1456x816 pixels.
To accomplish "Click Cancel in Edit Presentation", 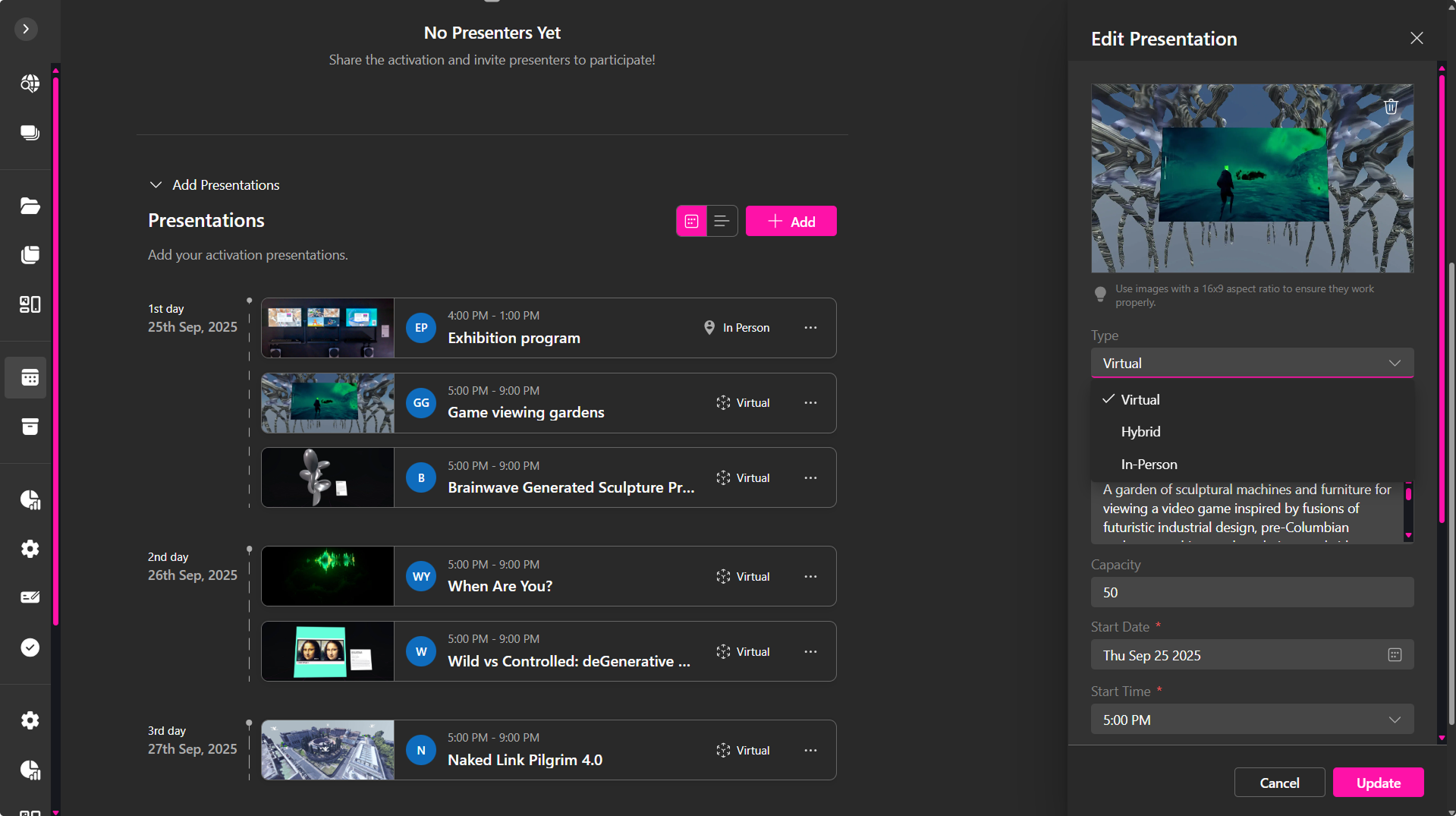I will tap(1278, 783).
